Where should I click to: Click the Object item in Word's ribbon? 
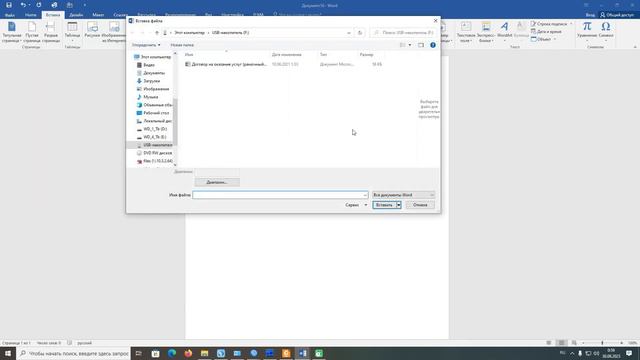(541, 39)
